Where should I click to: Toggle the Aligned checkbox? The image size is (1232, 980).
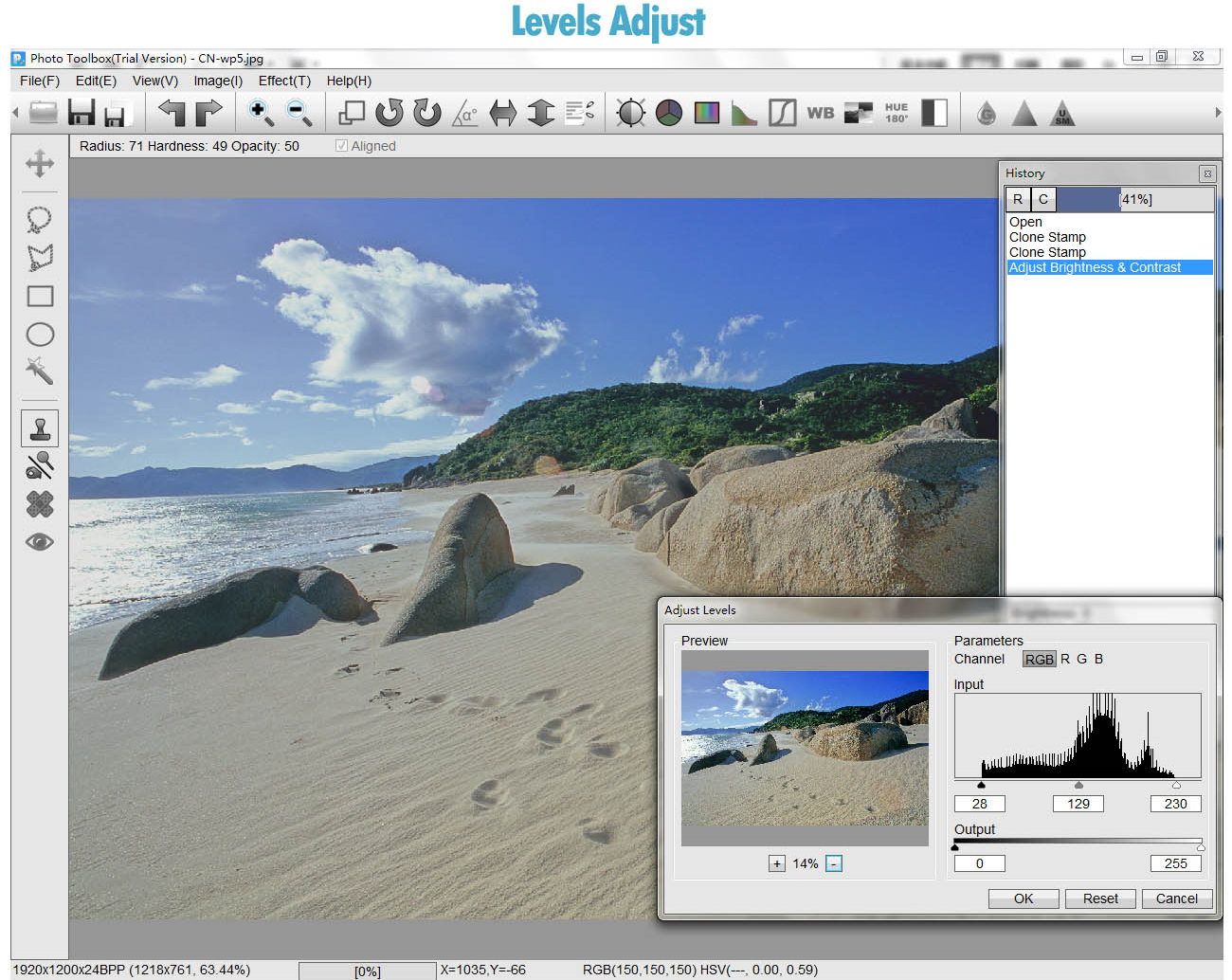pos(342,146)
